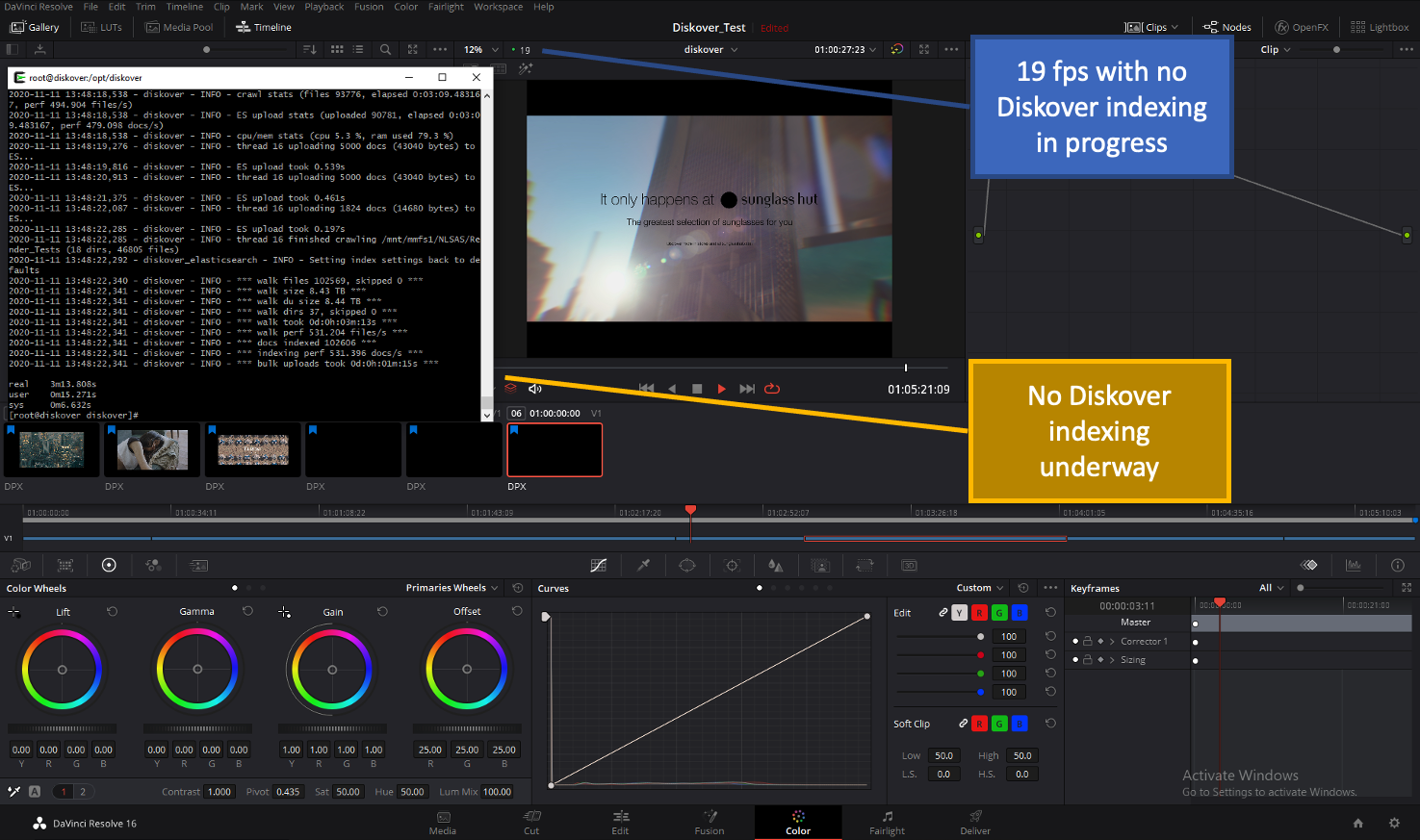Image resolution: width=1420 pixels, height=840 pixels.
Task: Open the Workspace menu
Action: click(498, 7)
